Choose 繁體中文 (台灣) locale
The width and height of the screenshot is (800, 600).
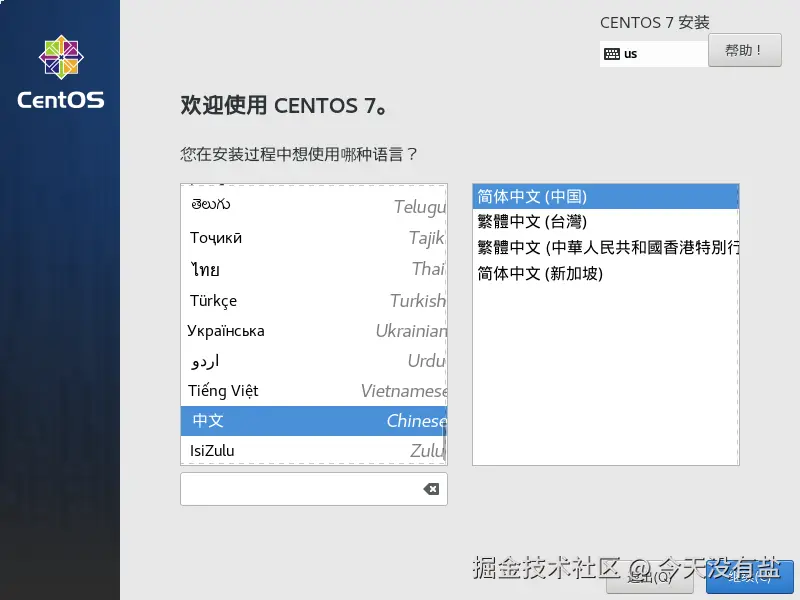point(606,221)
